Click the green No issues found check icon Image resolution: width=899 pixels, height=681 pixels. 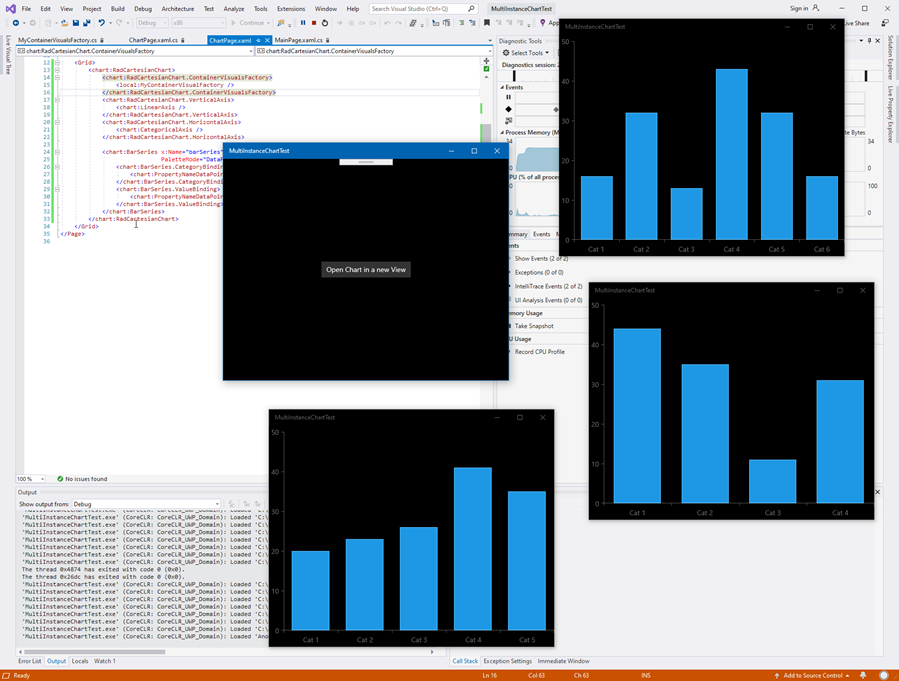[60, 479]
